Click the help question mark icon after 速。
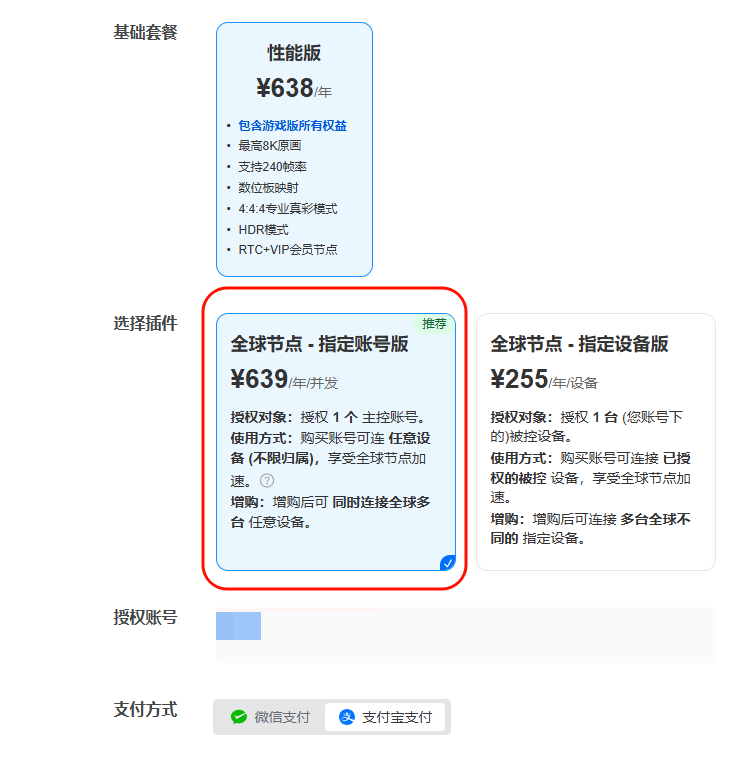The width and height of the screenshot is (755, 759). point(267,480)
